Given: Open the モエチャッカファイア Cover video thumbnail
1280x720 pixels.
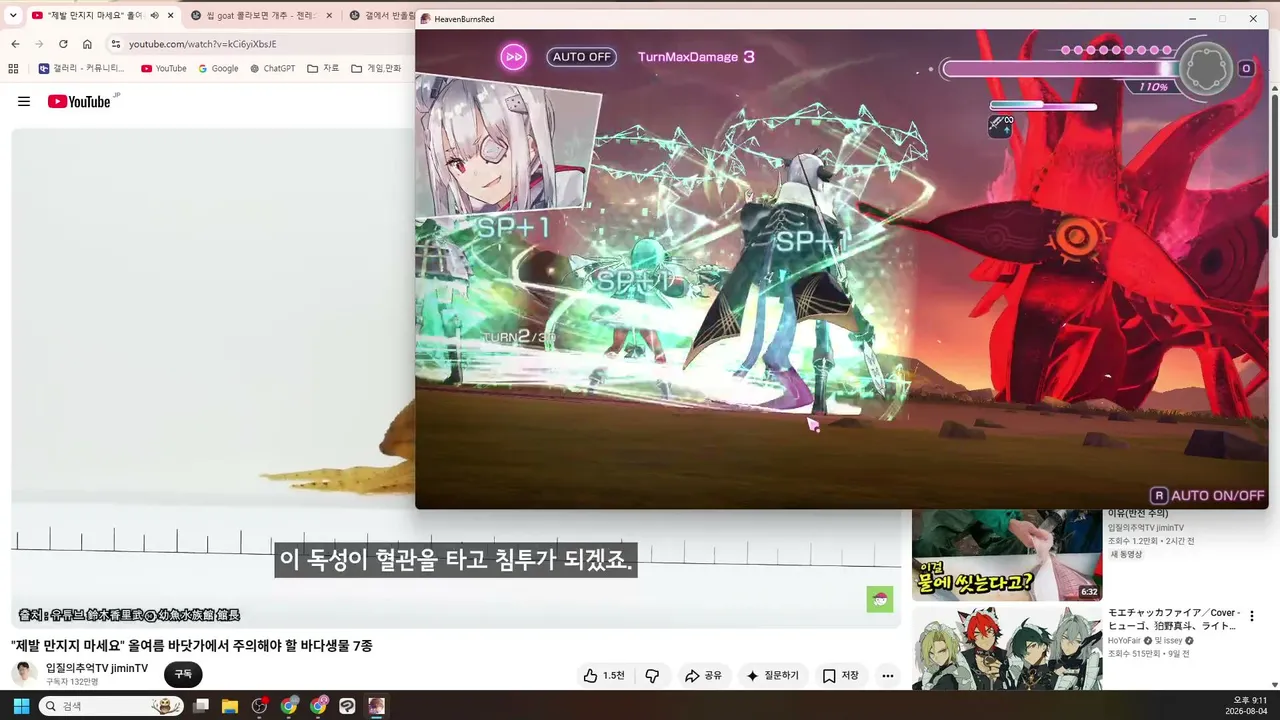Looking at the screenshot, I should 1007,648.
